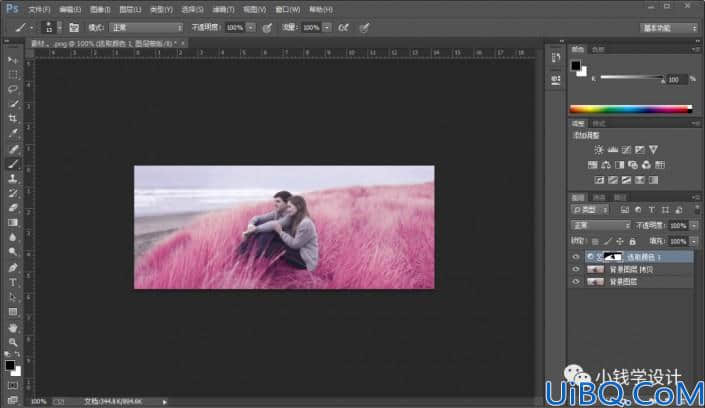Open the 文件(F) menu
Screen dimensions: 705x408
pyautogui.click(x=39, y=9)
